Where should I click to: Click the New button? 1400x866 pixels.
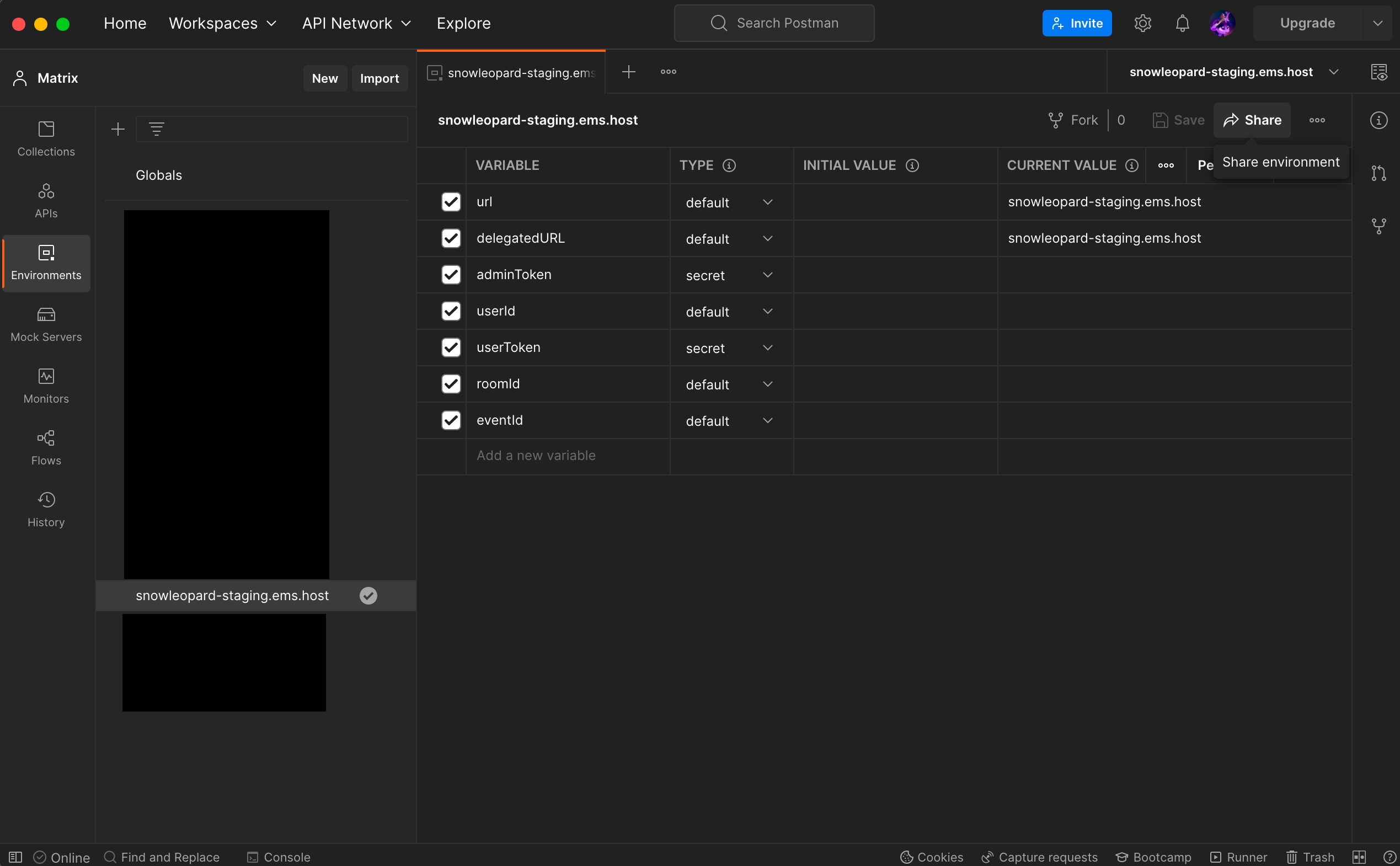click(325, 78)
